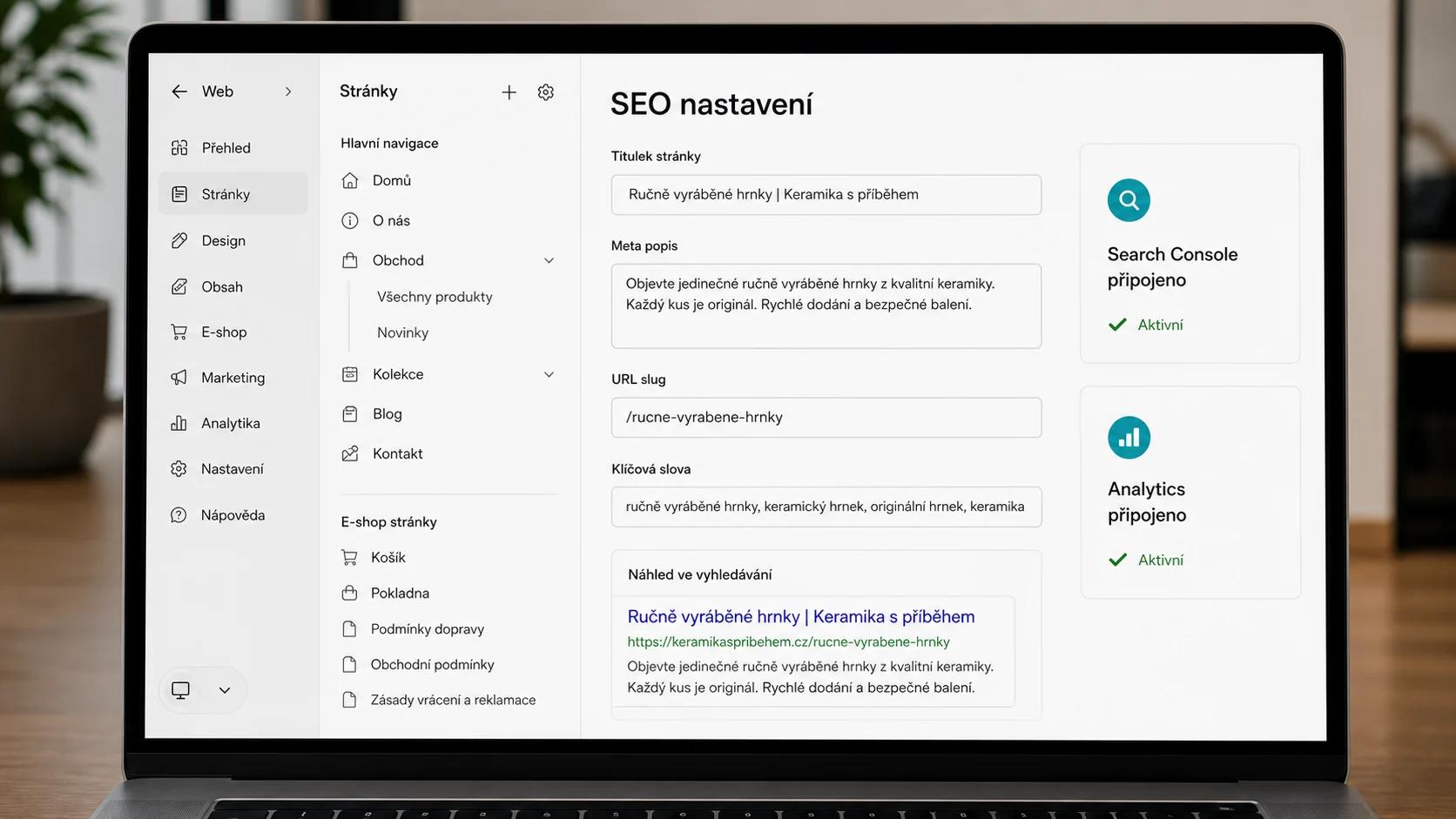Click the Podmínky dopravy document icon
This screenshot has width=1456, height=819.
click(349, 628)
